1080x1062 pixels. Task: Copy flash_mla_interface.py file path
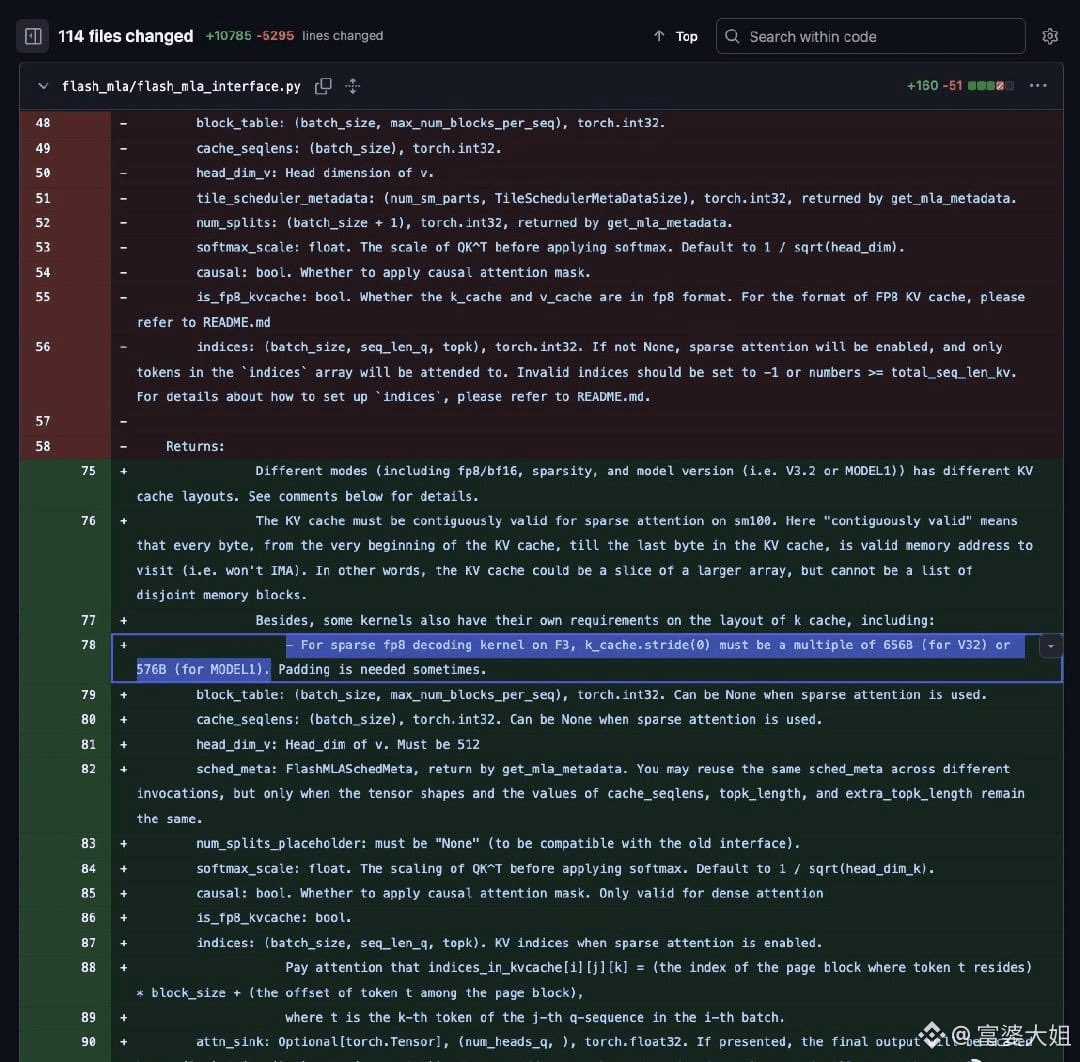pos(323,86)
